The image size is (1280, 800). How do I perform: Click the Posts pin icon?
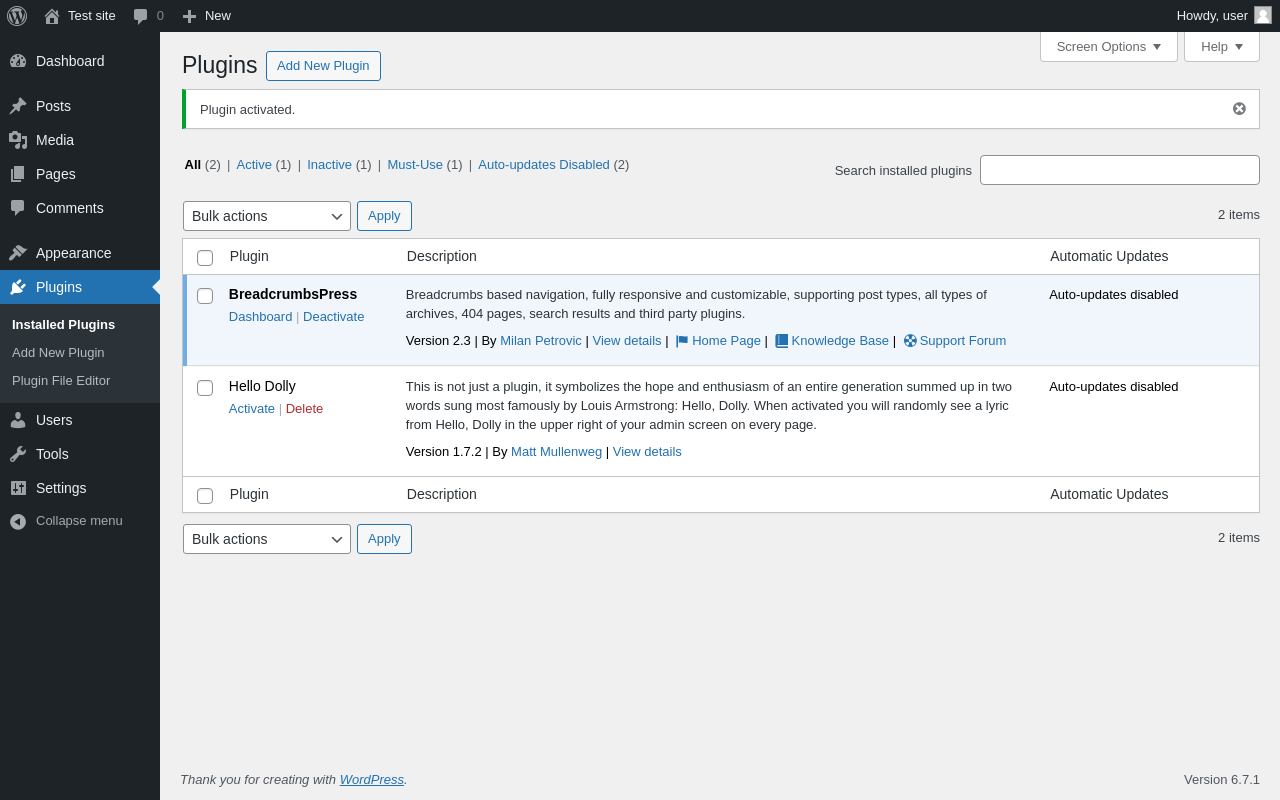click(18, 106)
